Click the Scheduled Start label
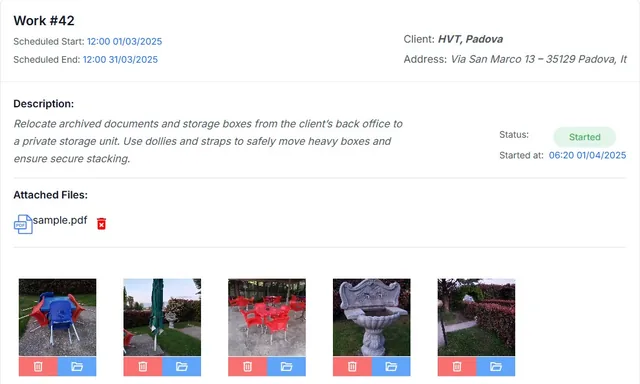 pos(49,42)
